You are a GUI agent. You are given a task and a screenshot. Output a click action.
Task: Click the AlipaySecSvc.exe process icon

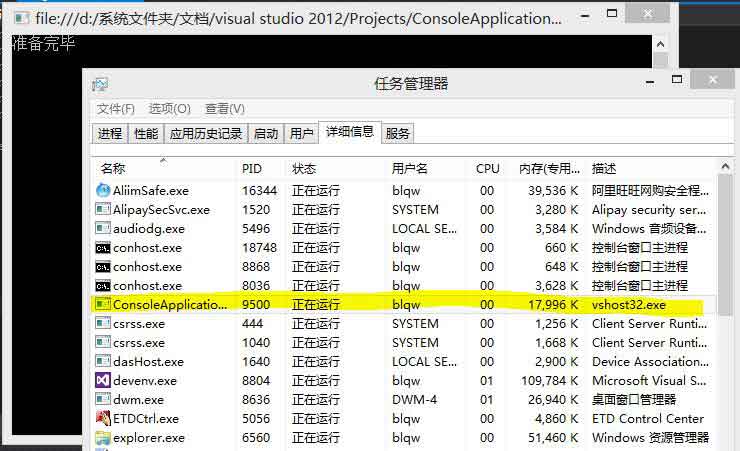(x=103, y=209)
